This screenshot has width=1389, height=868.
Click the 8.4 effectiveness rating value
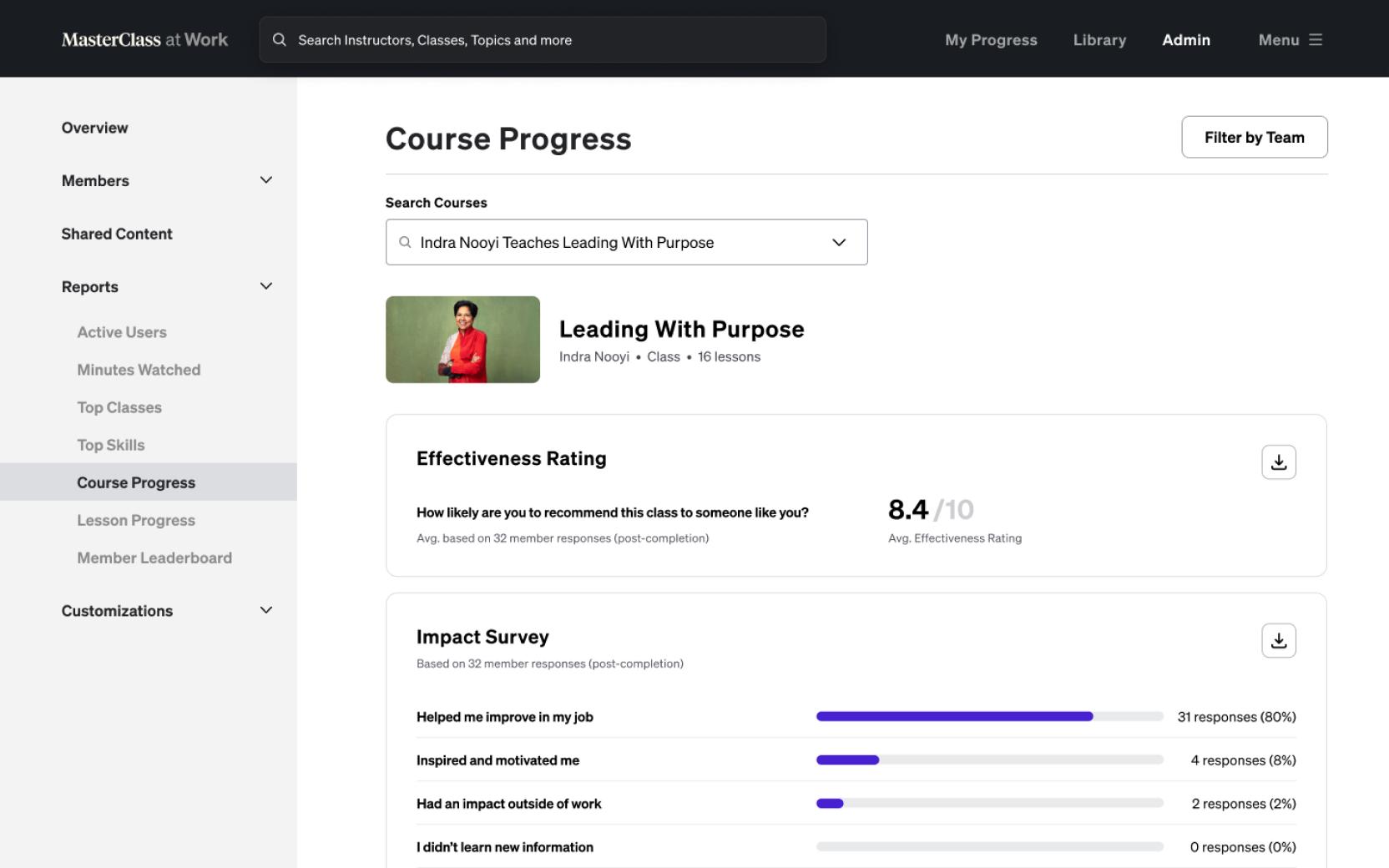908,509
